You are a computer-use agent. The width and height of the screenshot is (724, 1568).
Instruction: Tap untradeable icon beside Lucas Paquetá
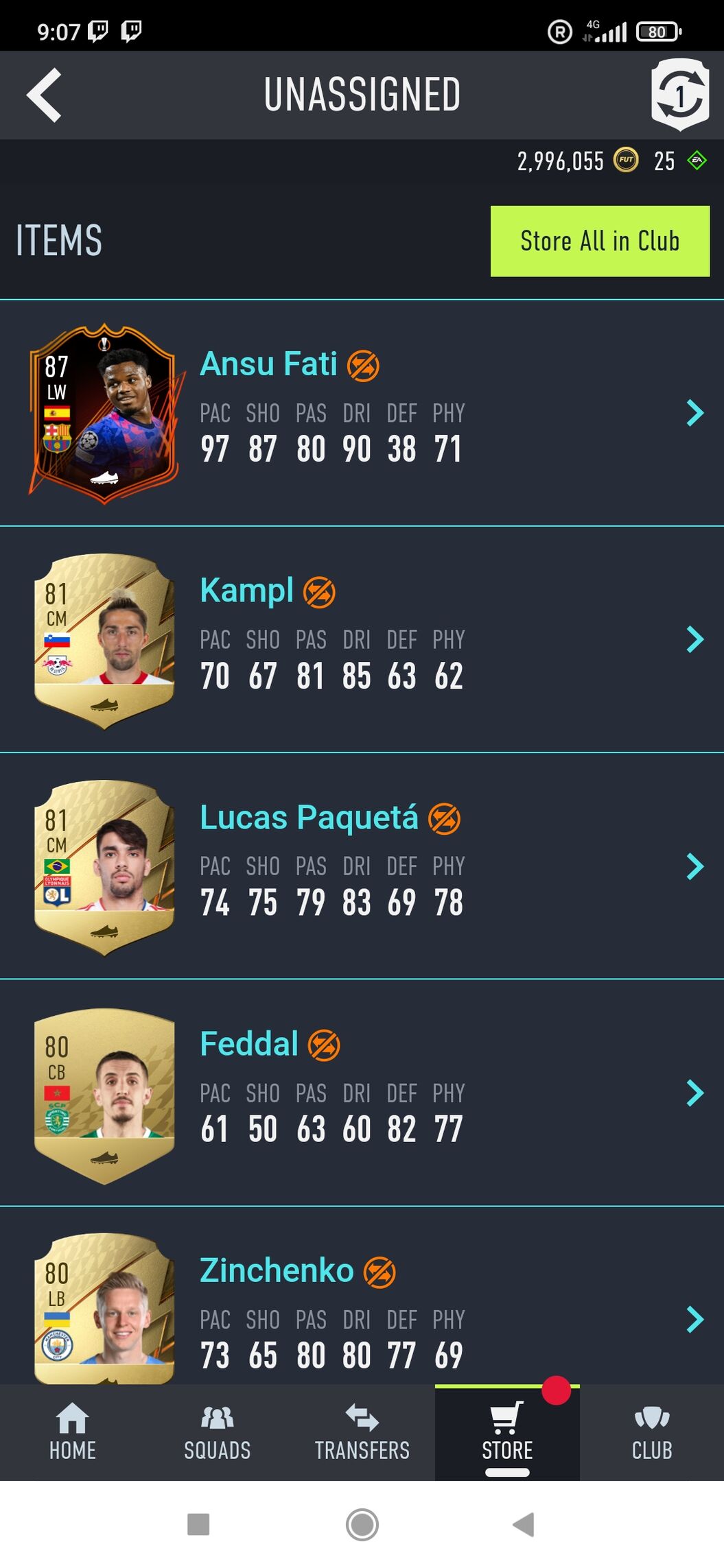point(444,819)
